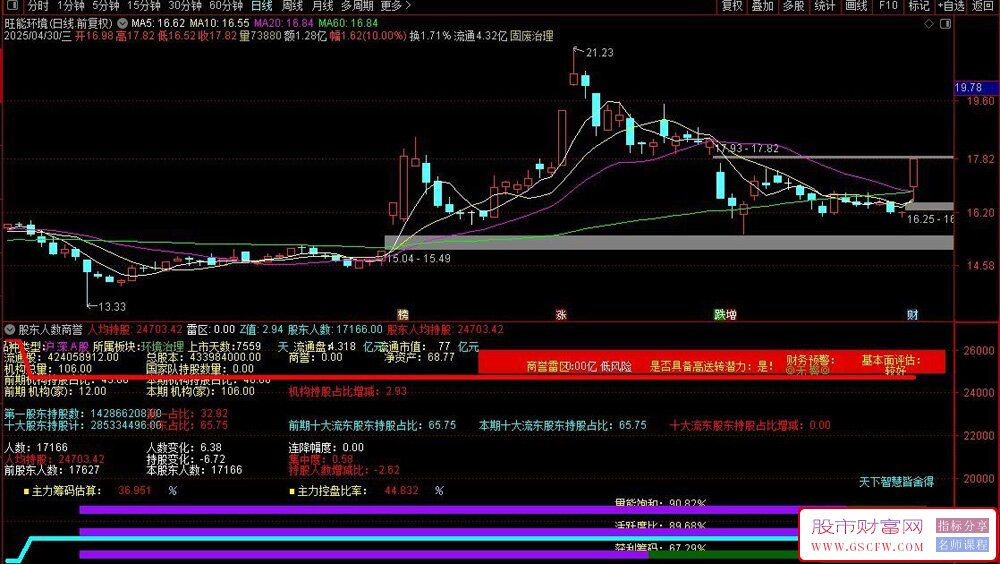Click the 复权 button

[x=732, y=6]
